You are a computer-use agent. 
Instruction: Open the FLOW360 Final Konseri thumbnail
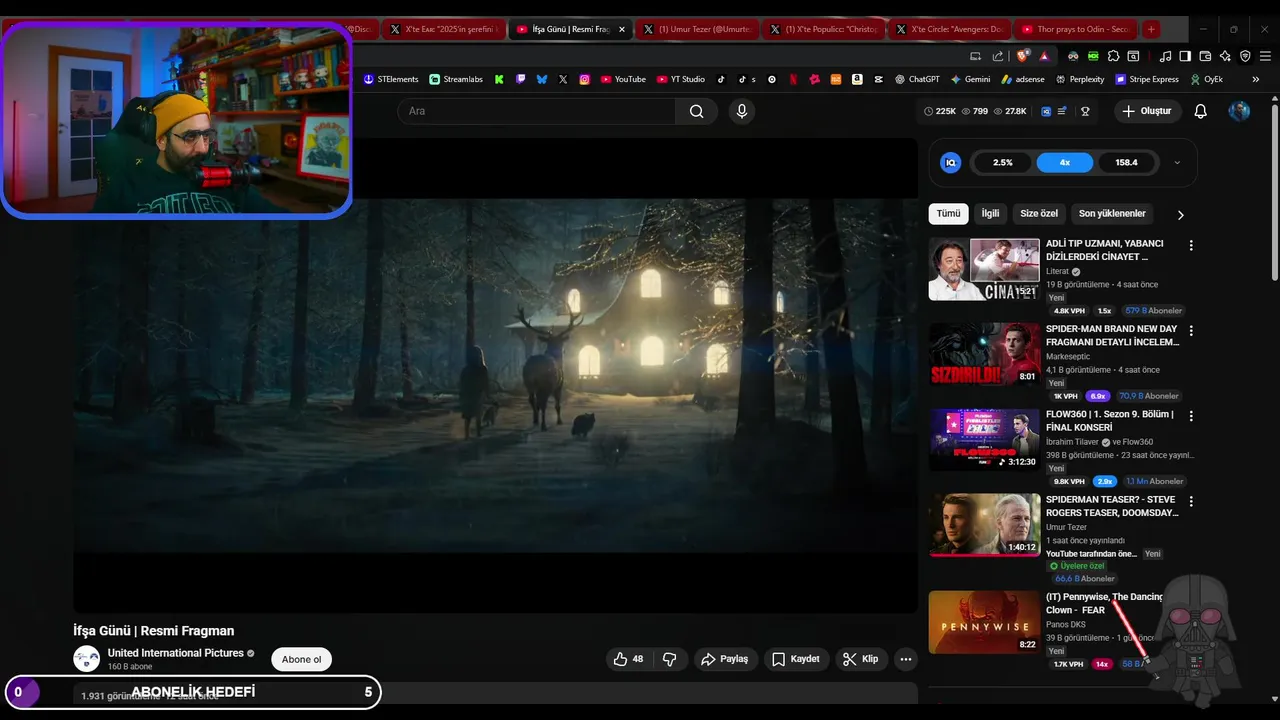[985, 439]
